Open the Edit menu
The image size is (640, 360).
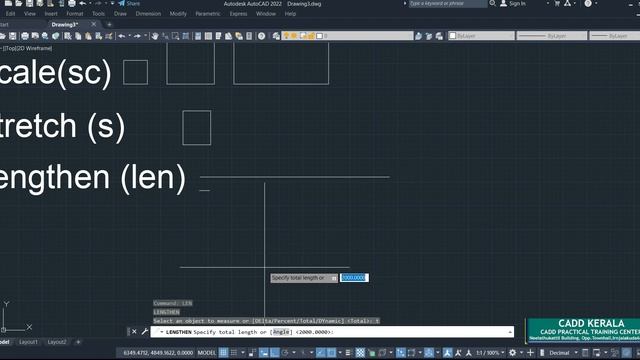click(x=10, y=13)
